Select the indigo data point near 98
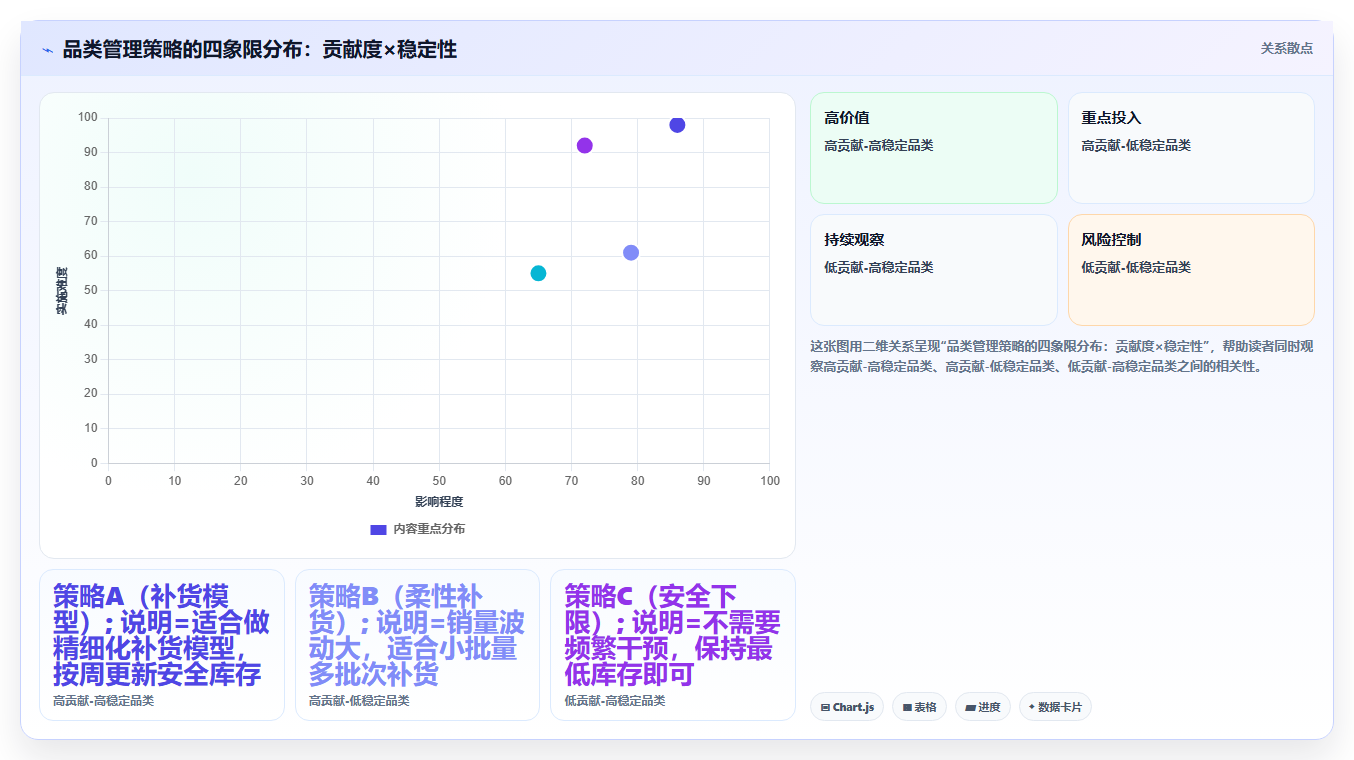 click(x=677, y=125)
